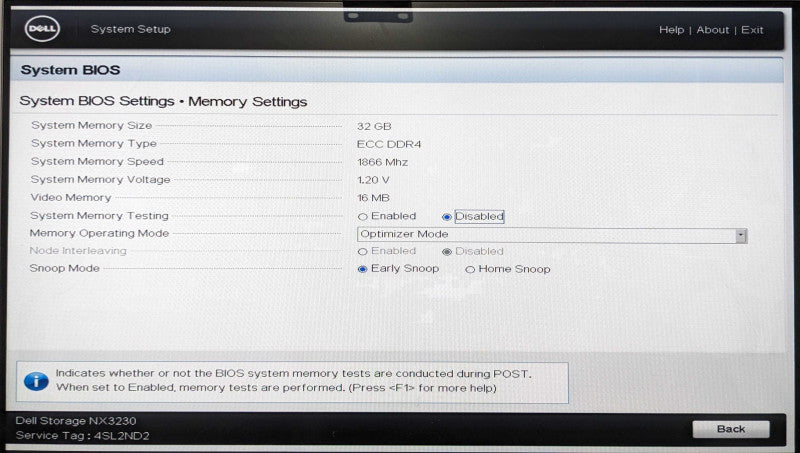Click the System Memory Size label
The width and height of the screenshot is (800, 453).
[x=91, y=125]
